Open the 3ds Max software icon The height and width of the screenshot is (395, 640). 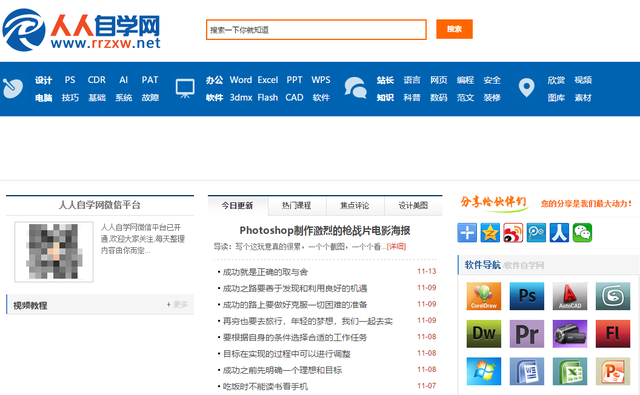[613, 296]
